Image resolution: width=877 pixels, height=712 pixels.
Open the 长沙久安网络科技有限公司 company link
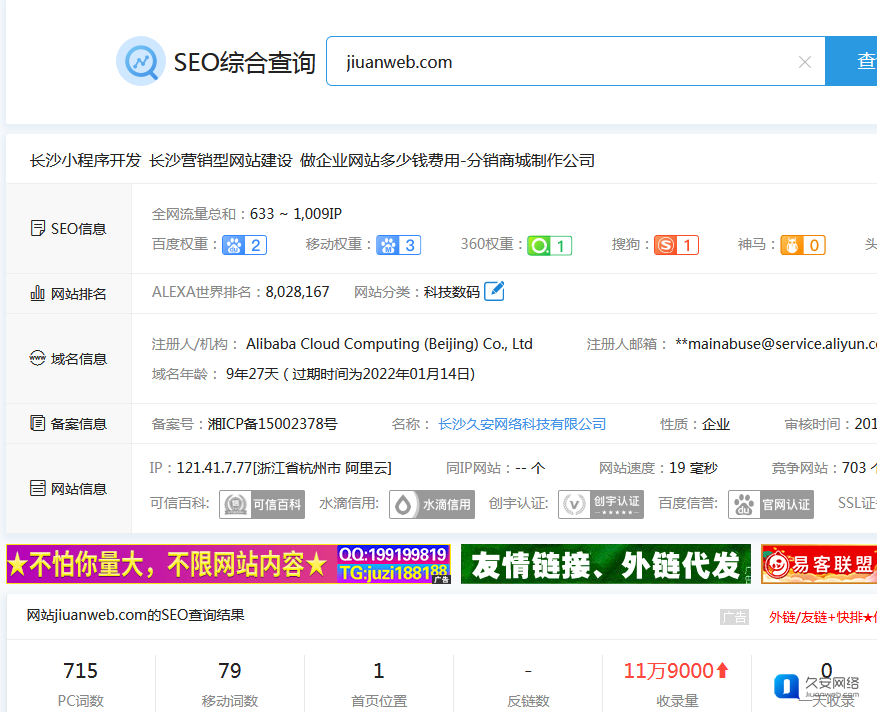coord(522,424)
